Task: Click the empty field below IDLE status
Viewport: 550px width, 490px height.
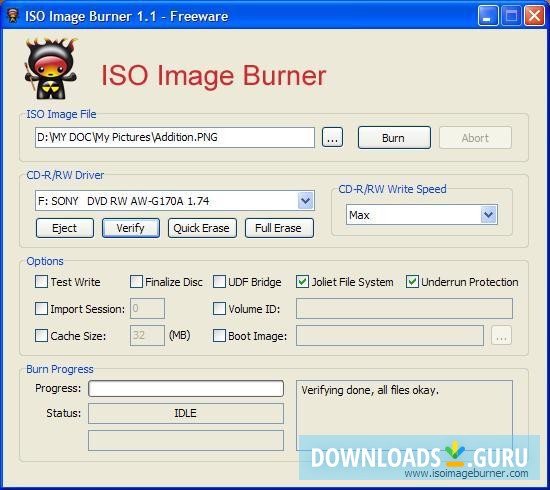Action: (186, 441)
